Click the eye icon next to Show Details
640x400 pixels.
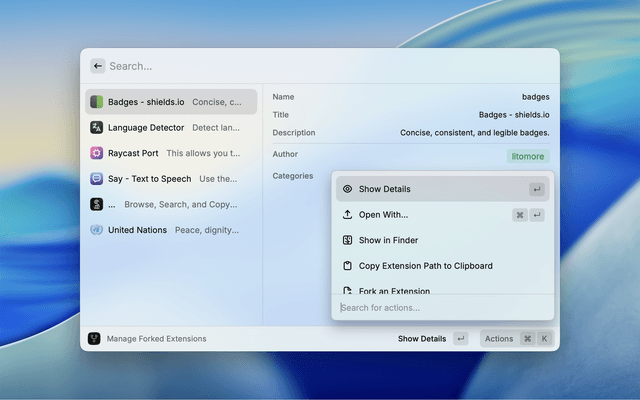point(347,189)
